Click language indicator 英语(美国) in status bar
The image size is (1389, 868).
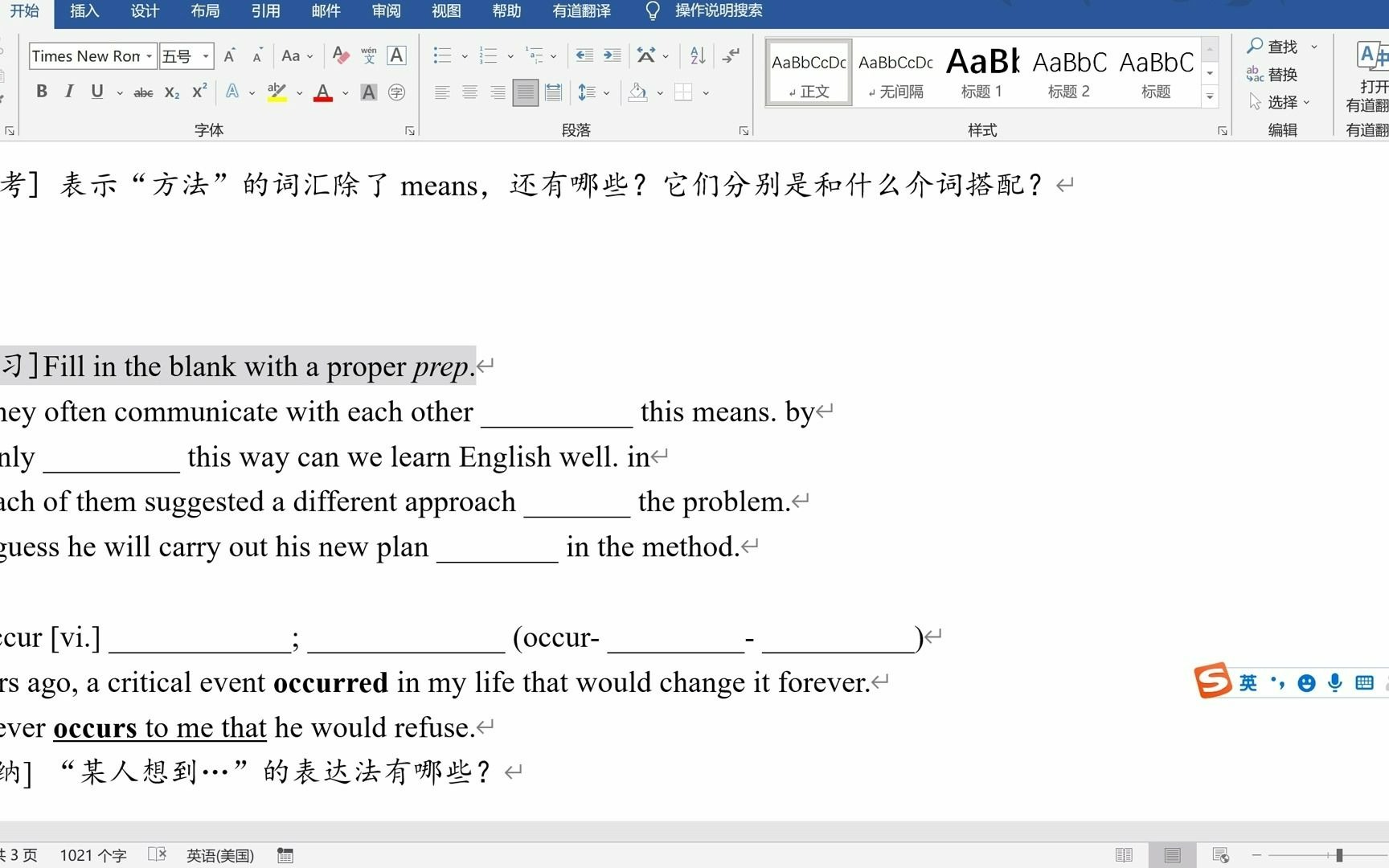(x=220, y=855)
